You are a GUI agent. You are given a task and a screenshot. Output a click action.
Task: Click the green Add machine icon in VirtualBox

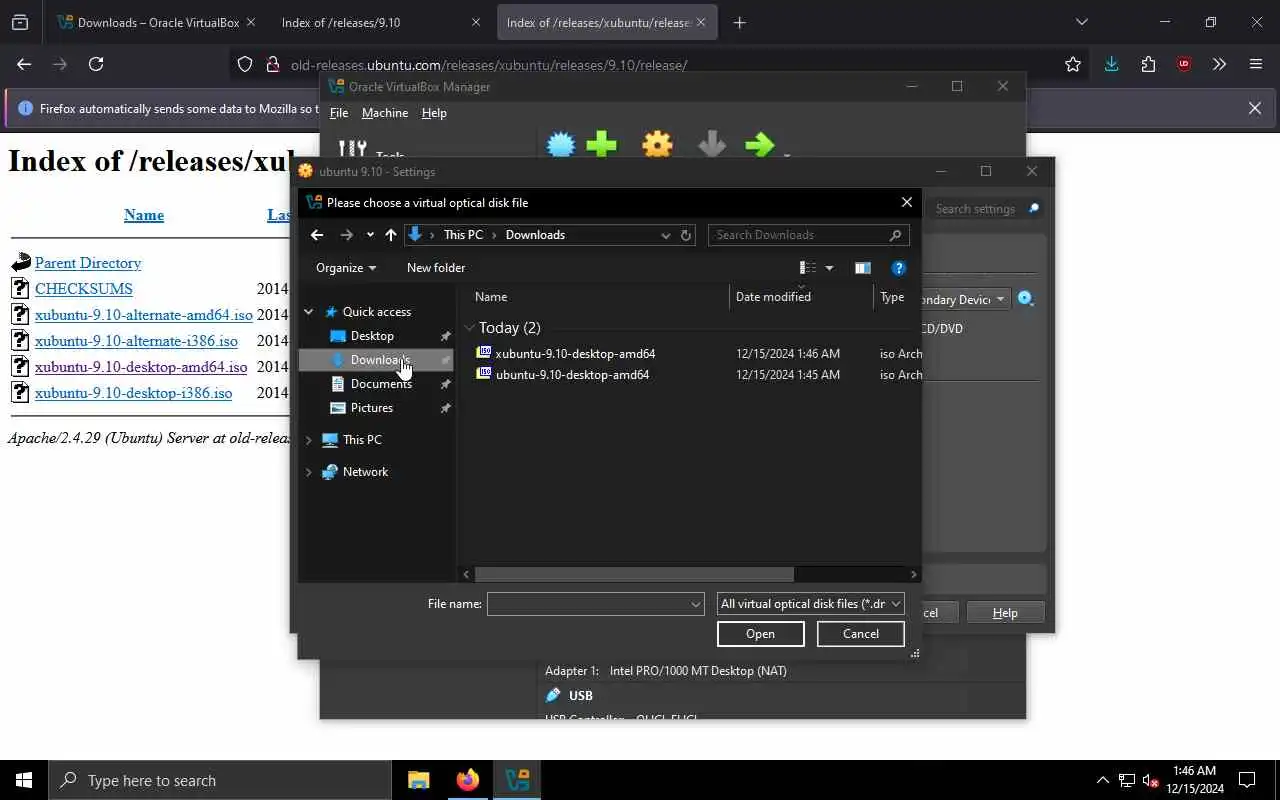coord(601,146)
